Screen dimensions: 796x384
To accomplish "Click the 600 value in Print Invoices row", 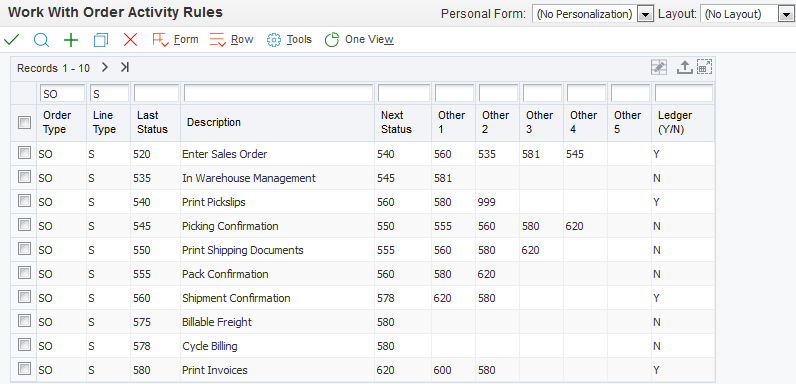I will pos(443,370).
